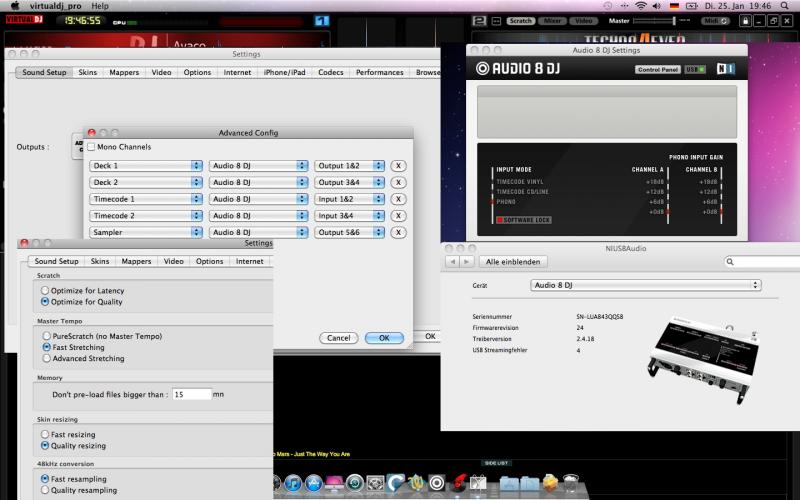Click the deck 2 indicator icon

[x=479, y=21]
